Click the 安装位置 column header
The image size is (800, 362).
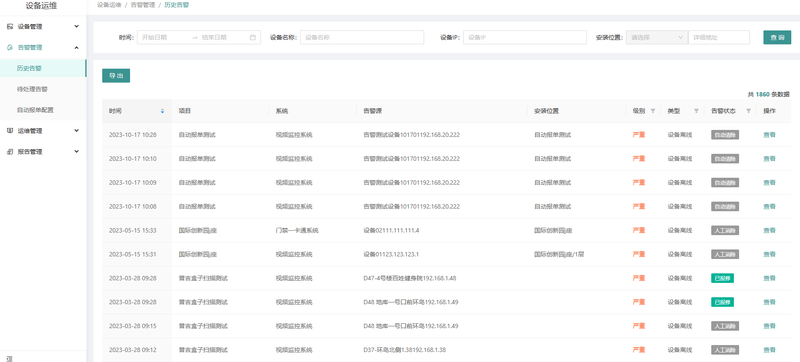pyautogui.click(x=546, y=111)
